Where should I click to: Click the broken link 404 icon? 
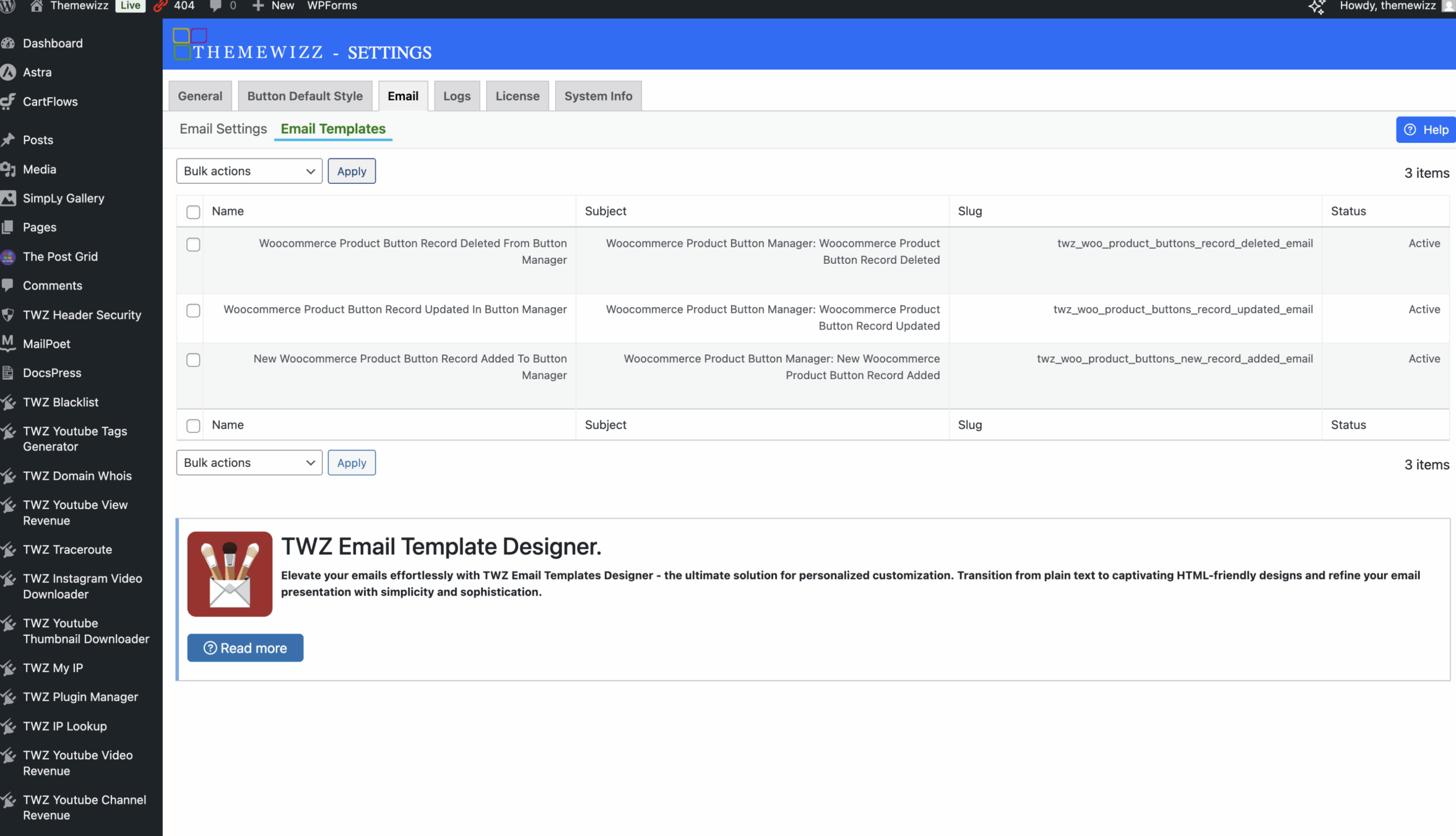click(x=161, y=6)
